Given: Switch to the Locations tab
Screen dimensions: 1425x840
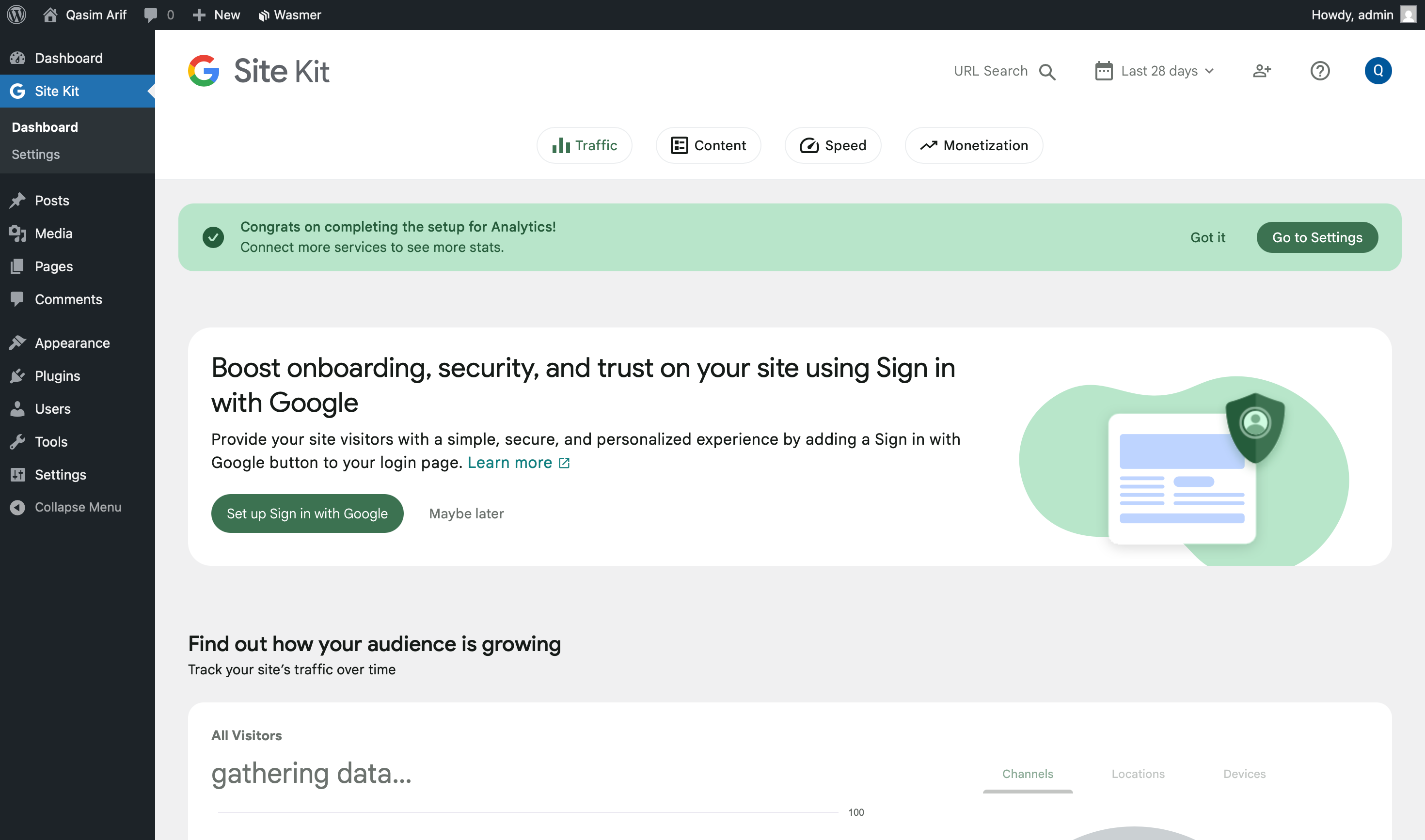Looking at the screenshot, I should (1138, 774).
